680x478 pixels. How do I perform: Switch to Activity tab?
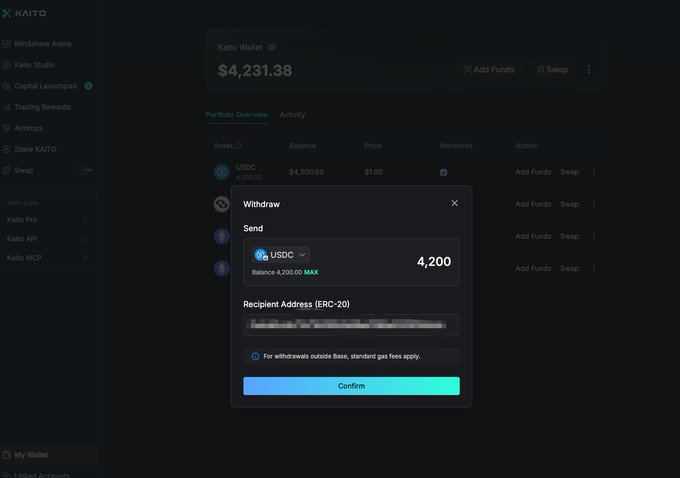point(292,115)
